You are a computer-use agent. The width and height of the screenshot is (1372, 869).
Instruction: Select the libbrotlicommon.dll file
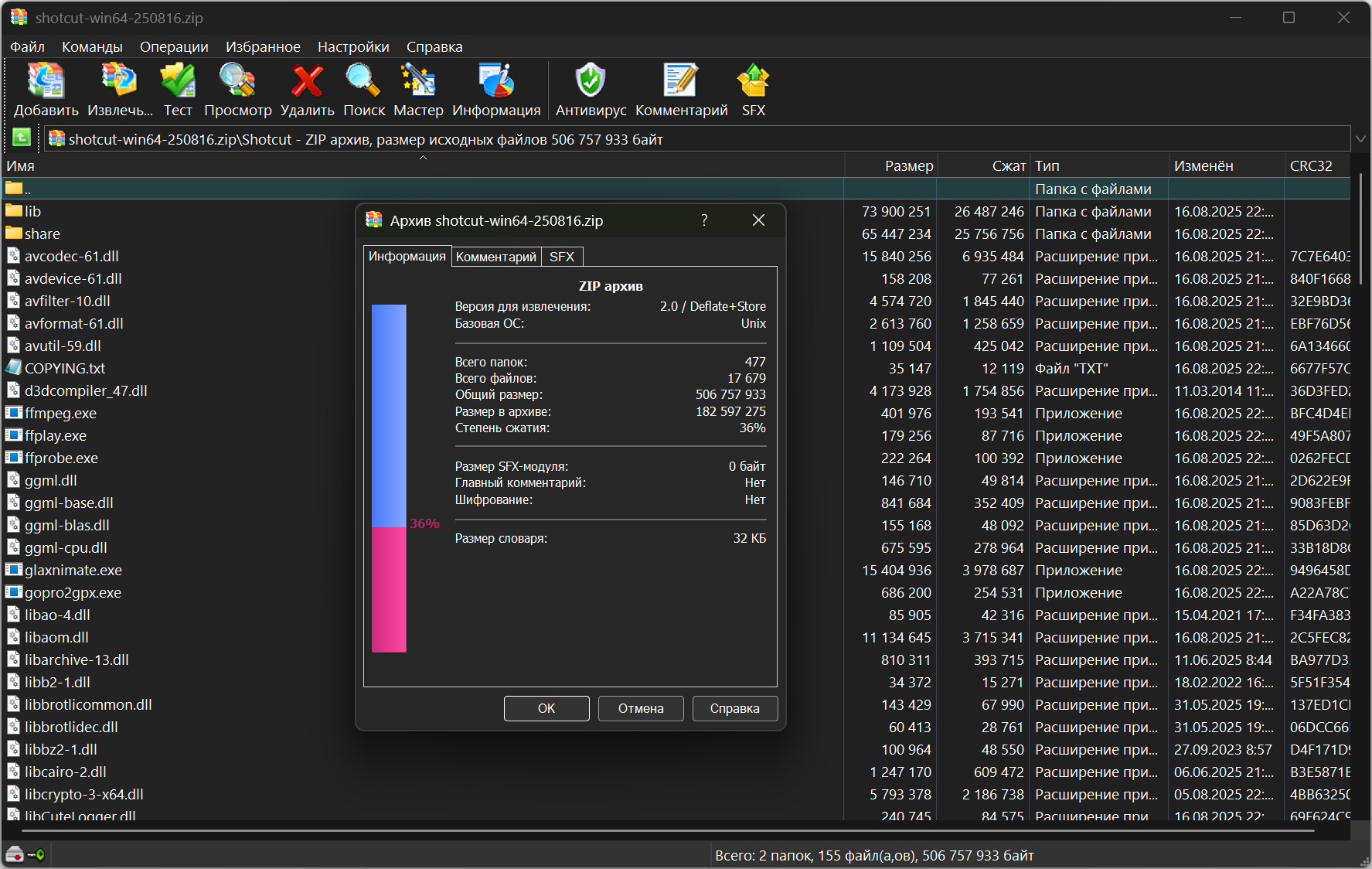pos(88,704)
